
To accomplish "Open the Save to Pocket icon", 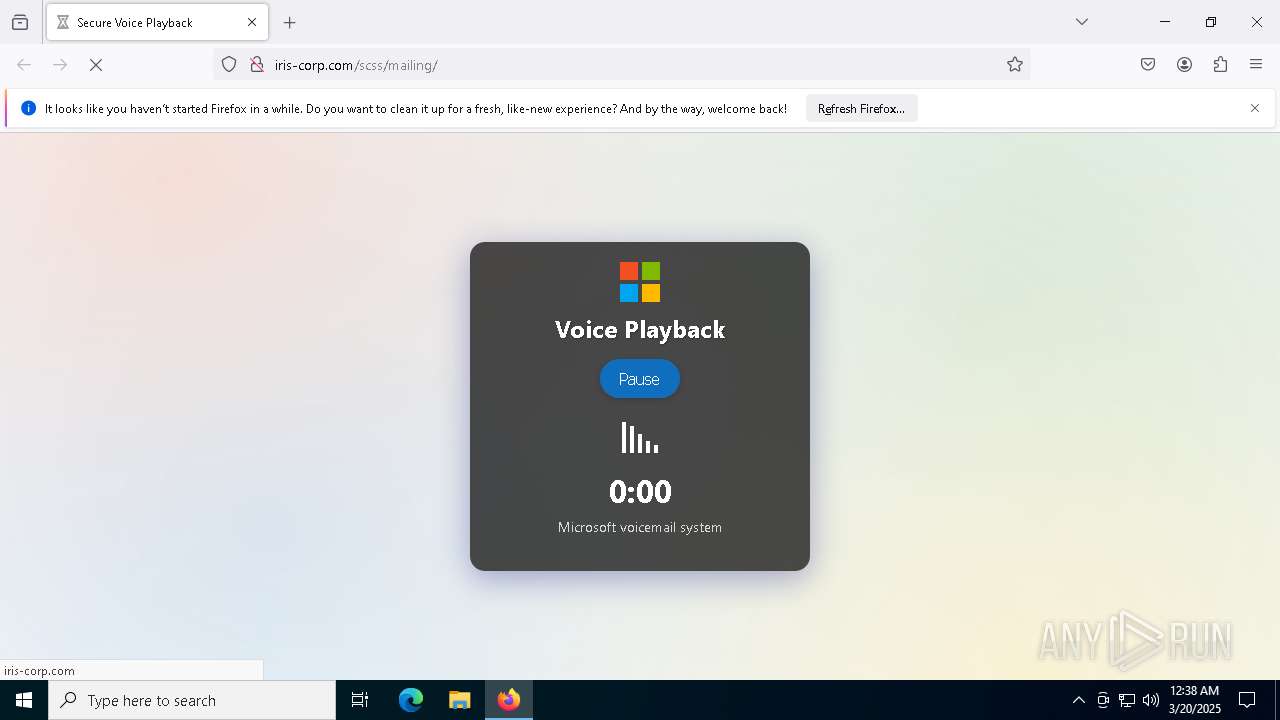I will (1148, 65).
